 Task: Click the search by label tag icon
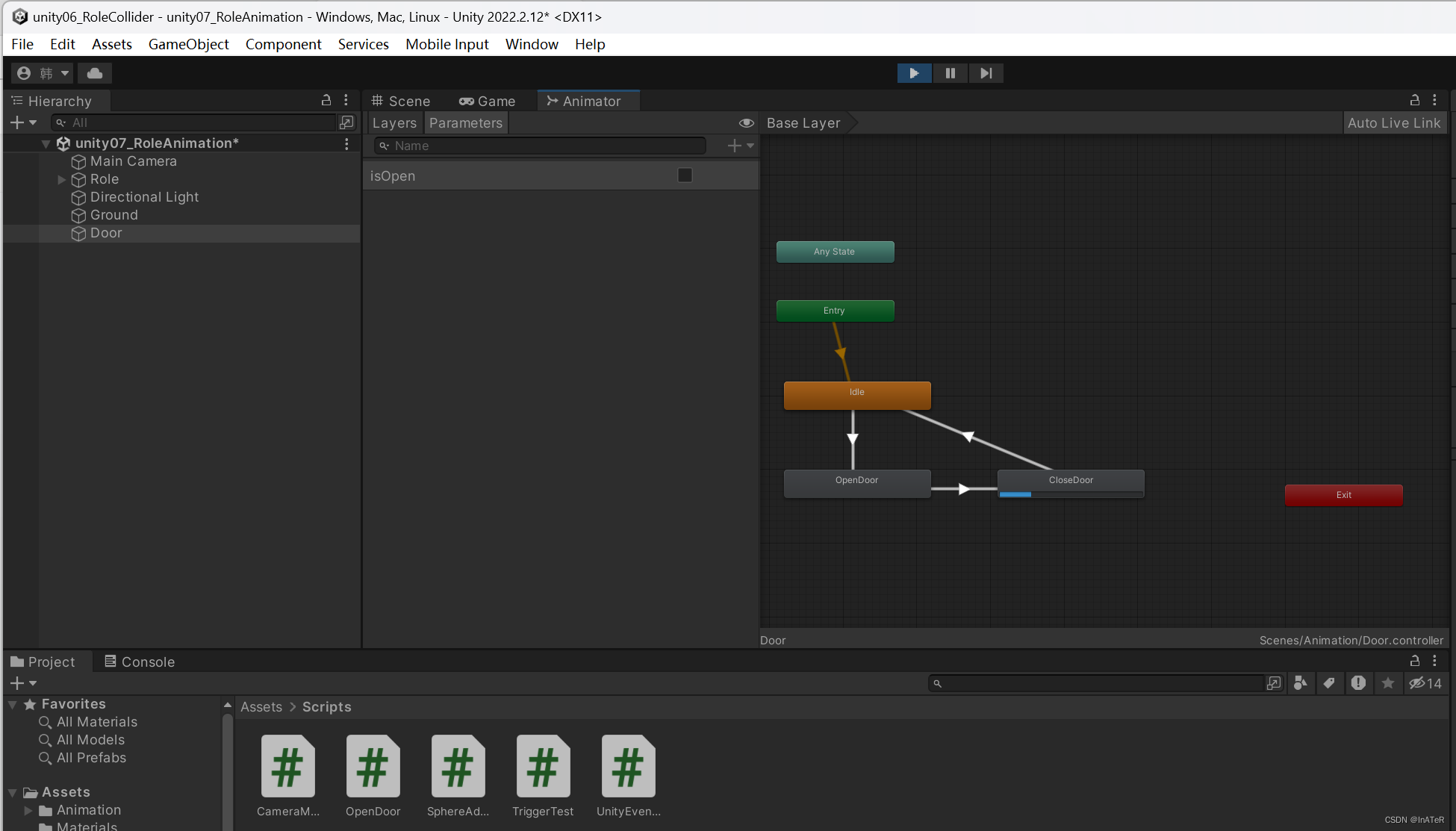[1329, 683]
